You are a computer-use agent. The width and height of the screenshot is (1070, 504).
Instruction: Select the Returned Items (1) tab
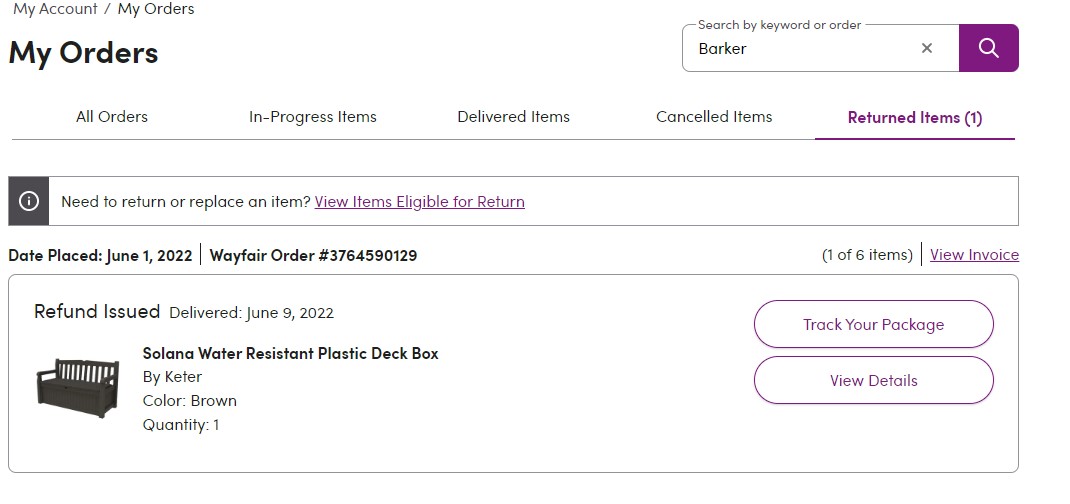point(914,117)
